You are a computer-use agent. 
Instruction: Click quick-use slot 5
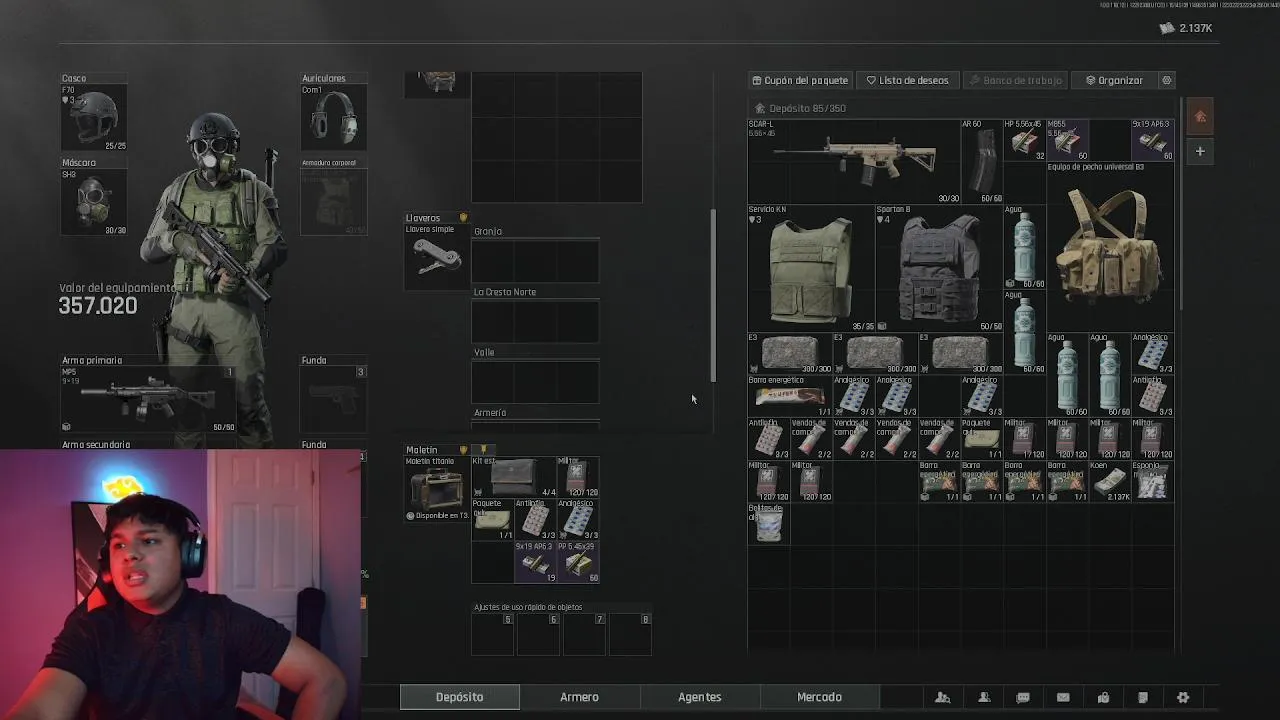(x=493, y=635)
